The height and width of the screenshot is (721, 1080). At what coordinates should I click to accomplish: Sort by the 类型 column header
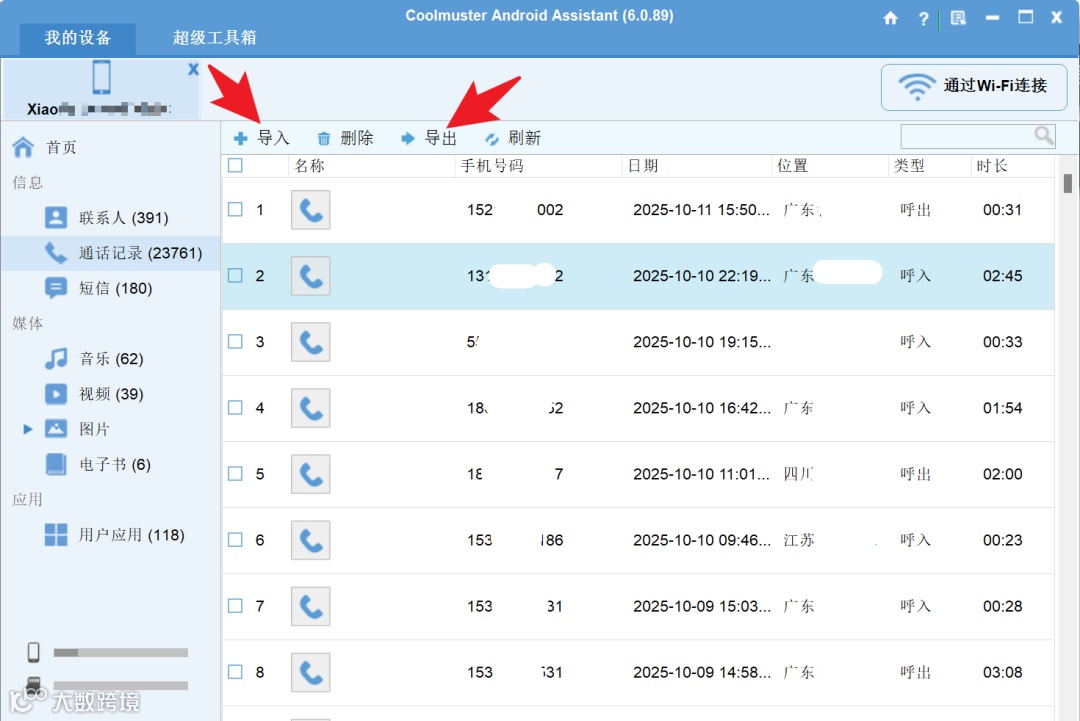click(929, 166)
